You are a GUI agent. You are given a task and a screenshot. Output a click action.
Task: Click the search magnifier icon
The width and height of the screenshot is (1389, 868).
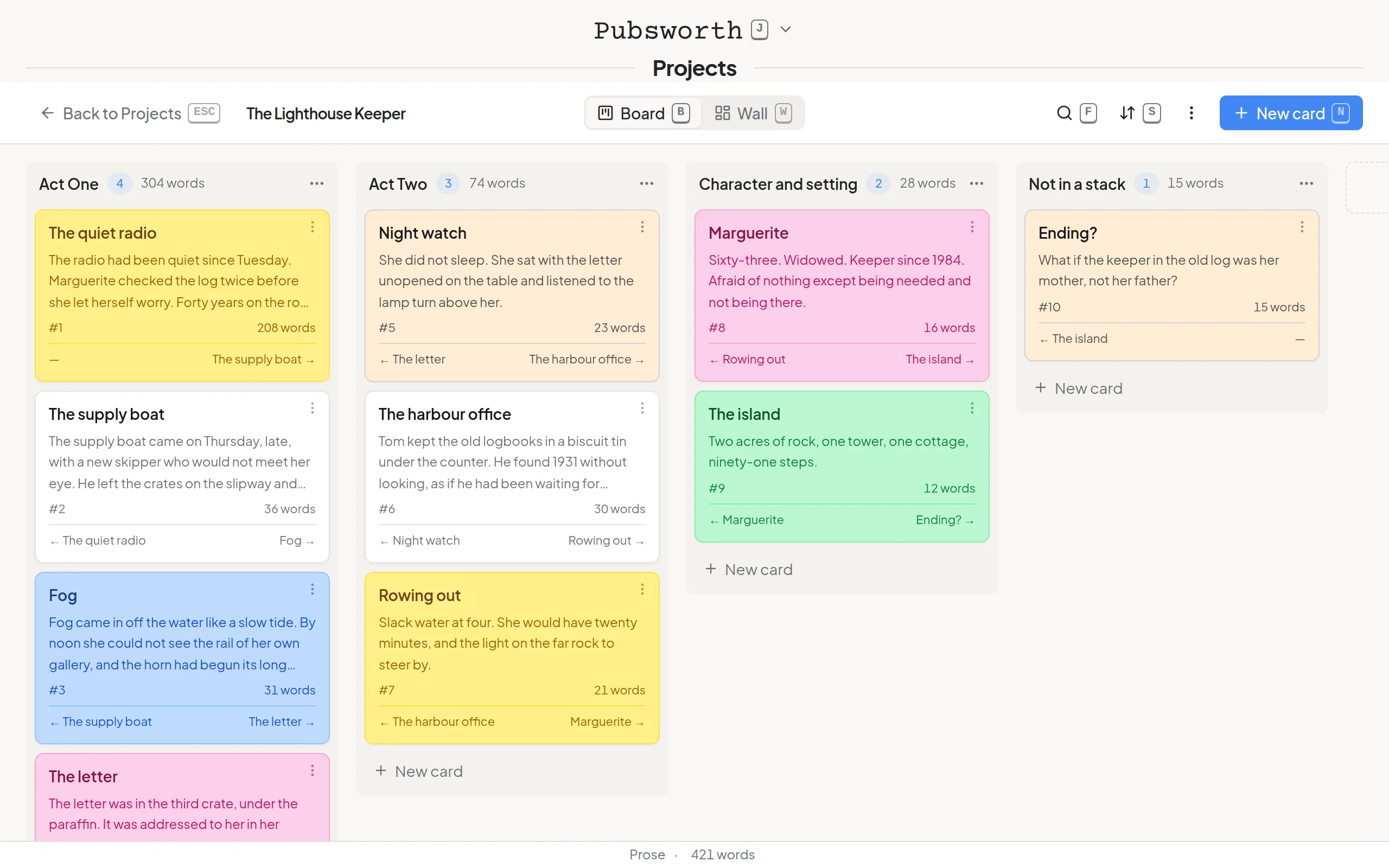1064,113
